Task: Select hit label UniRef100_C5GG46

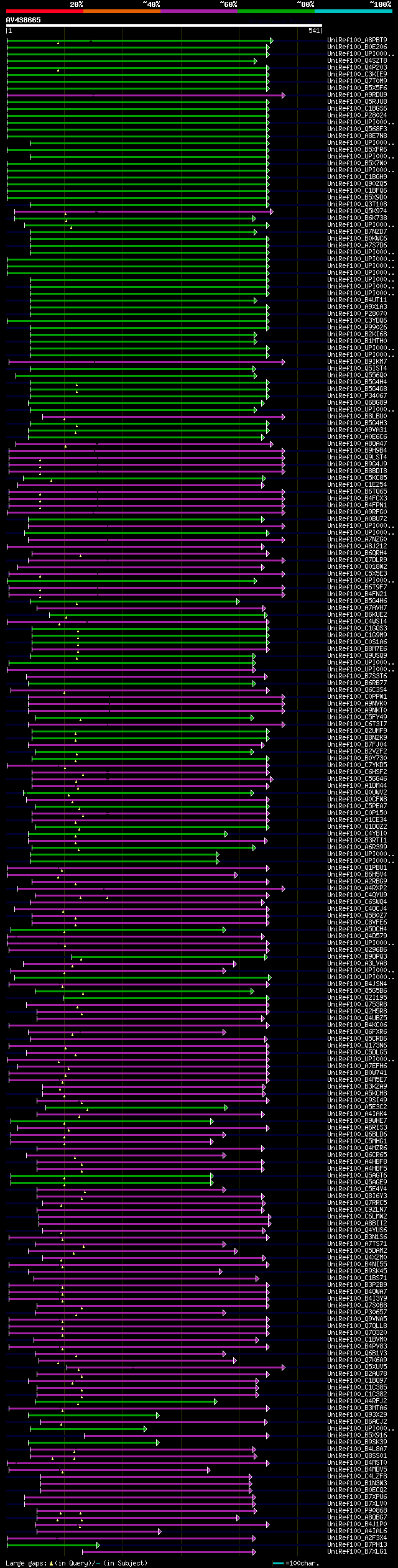Action: point(357,779)
